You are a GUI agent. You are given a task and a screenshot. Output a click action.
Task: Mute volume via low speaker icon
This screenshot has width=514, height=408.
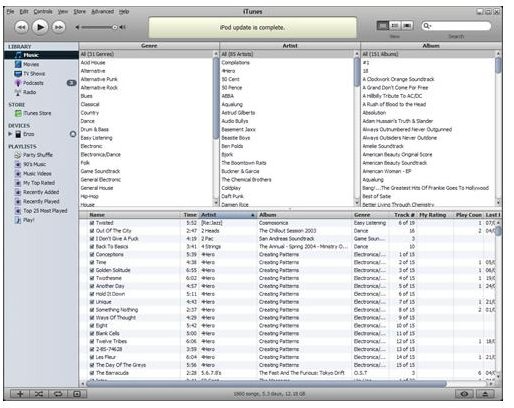pyautogui.click(x=77, y=27)
